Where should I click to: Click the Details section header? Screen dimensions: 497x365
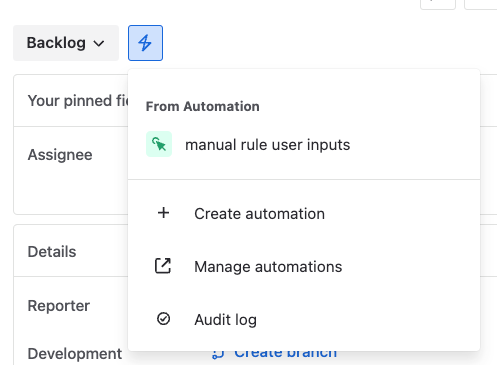[x=52, y=252]
